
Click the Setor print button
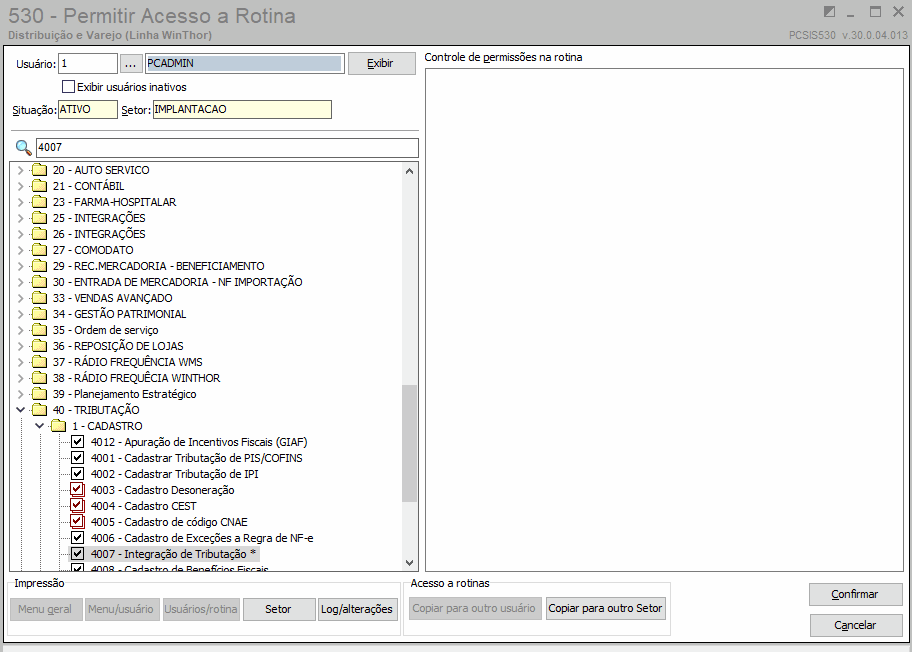click(x=279, y=609)
